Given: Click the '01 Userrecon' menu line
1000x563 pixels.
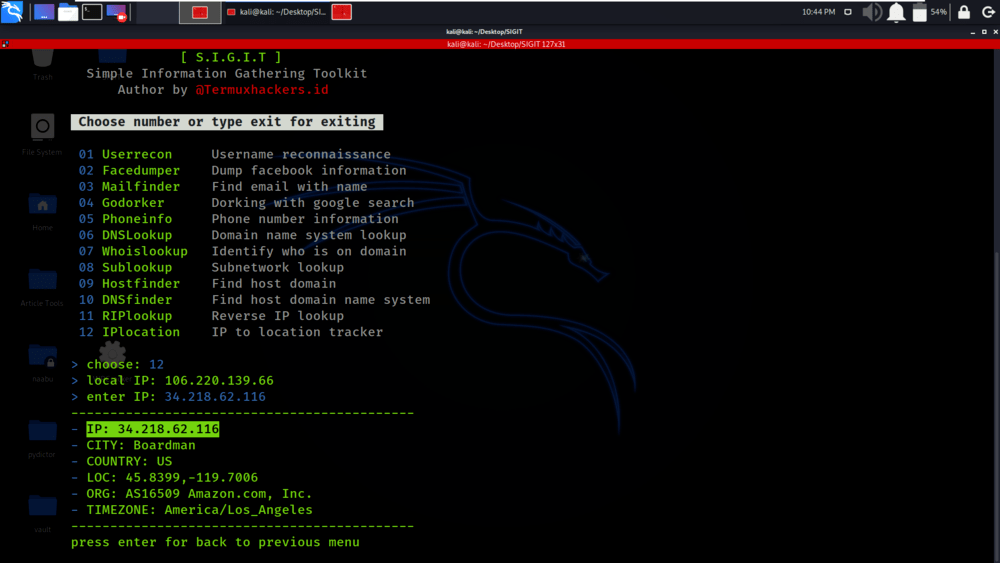Looking at the screenshot, I should [235, 154].
